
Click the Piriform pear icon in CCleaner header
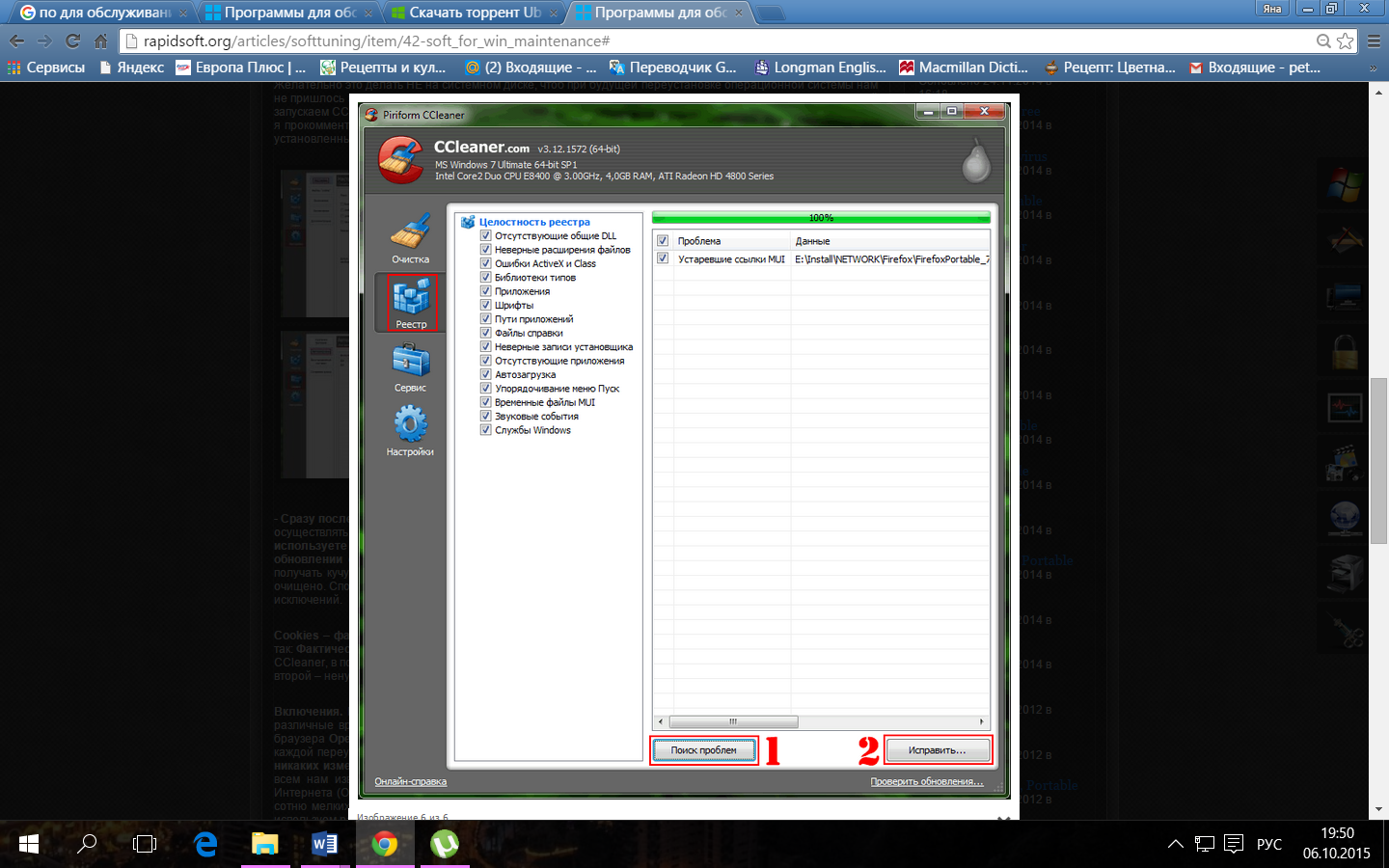pos(976,161)
